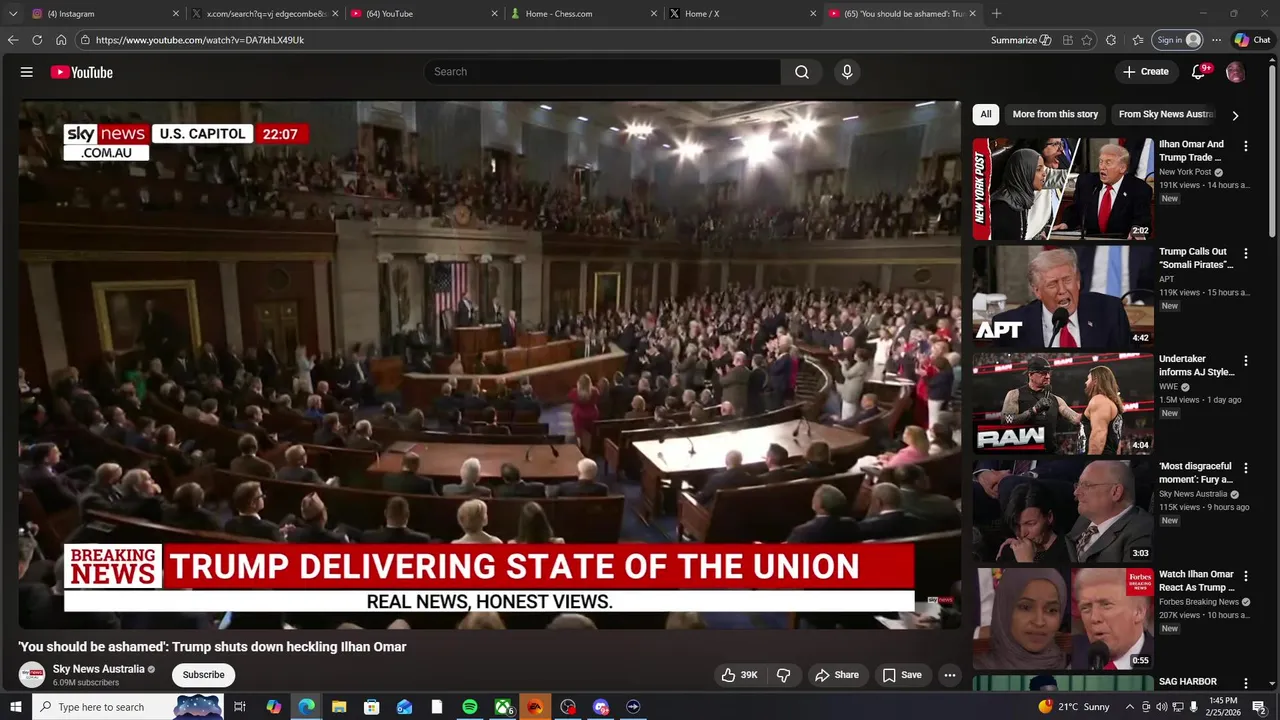This screenshot has height=720, width=1280.
Task: Open the Xbox app from taskbar
Action: tap(503, 707)
